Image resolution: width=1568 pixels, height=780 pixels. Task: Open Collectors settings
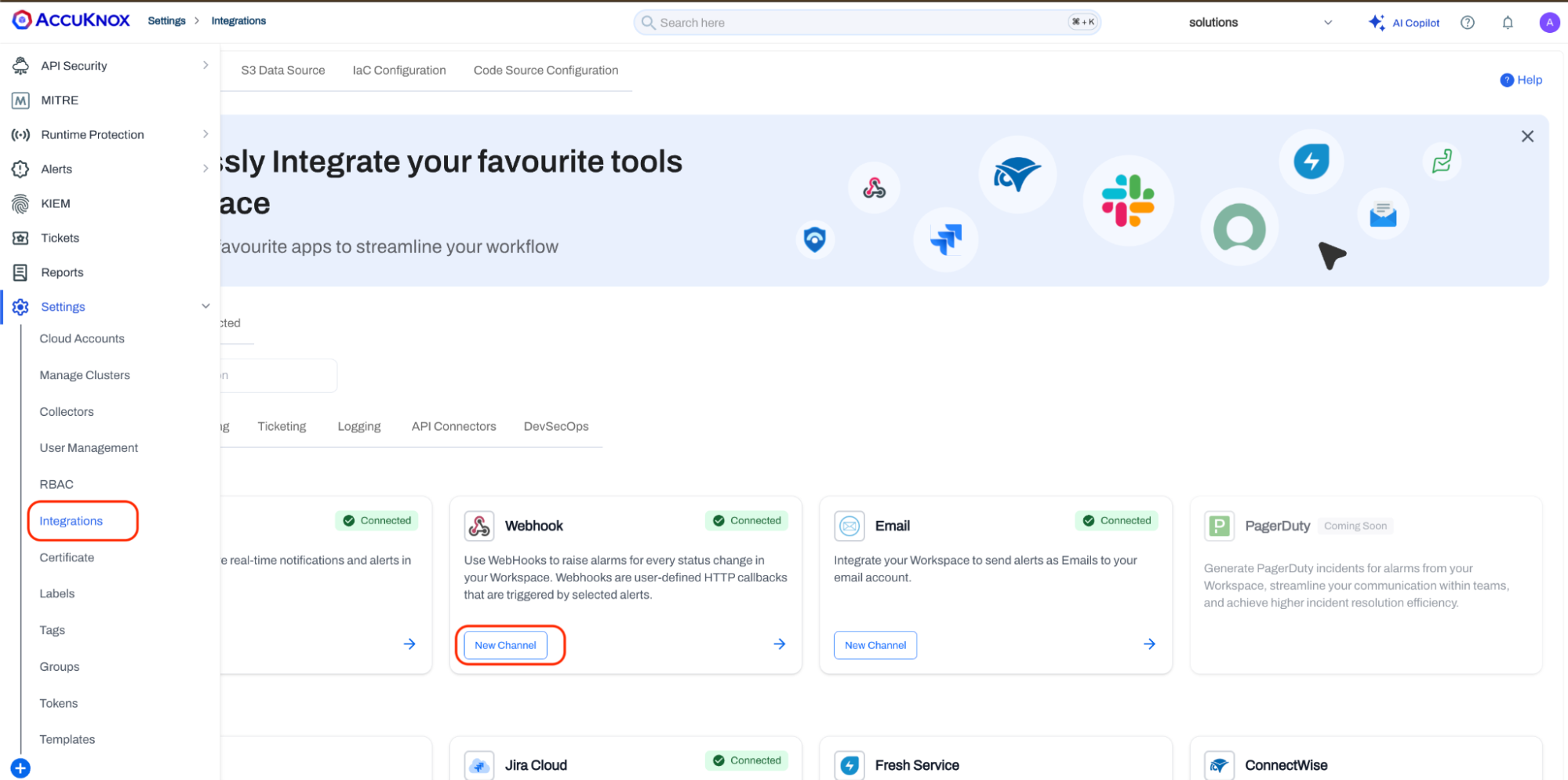[67, 412]
